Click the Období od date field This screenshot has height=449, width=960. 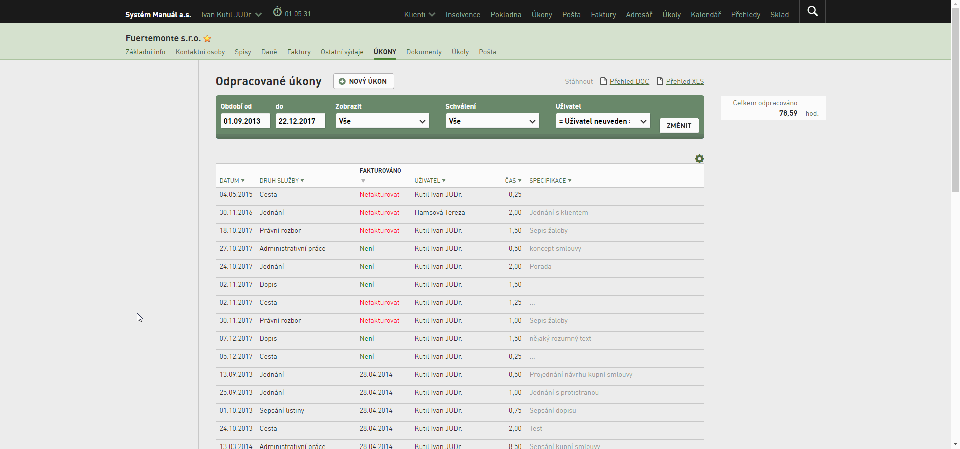pos(245,121)
